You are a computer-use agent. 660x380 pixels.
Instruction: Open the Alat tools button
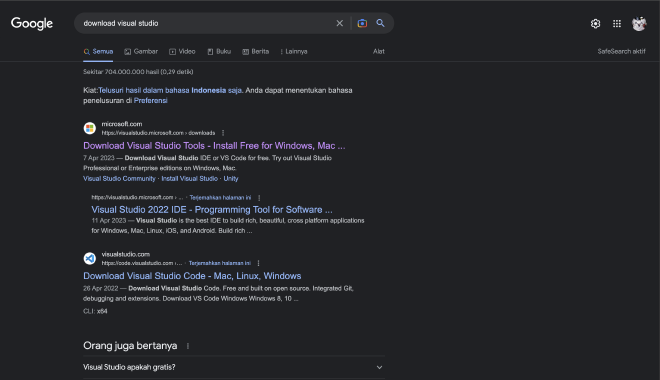pos(378,51)
